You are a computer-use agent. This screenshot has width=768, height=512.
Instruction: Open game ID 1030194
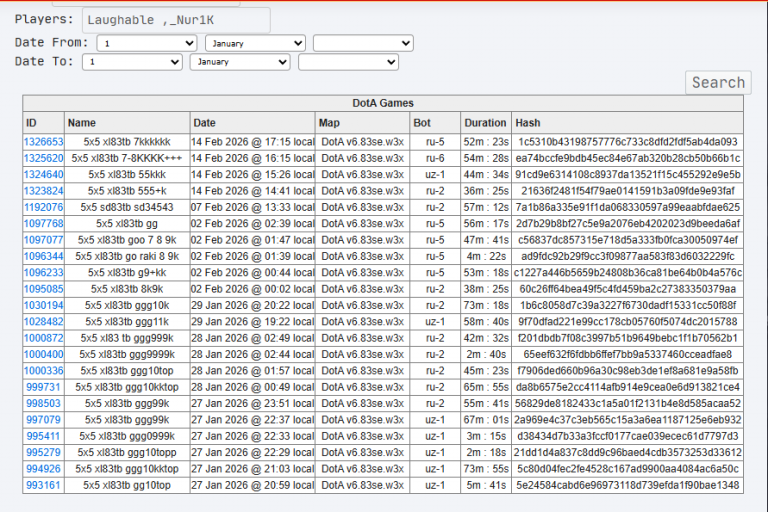pos(44,305)
